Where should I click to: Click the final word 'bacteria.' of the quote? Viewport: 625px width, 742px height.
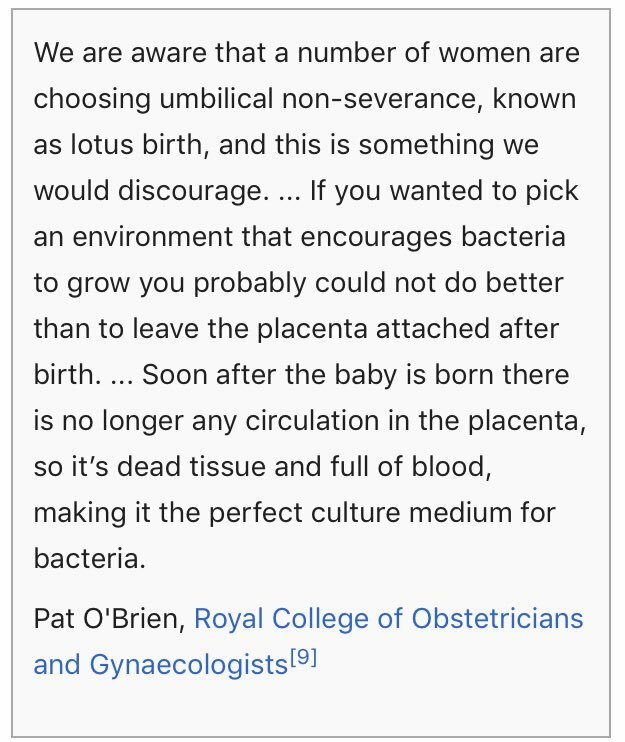tap(89, 558)
